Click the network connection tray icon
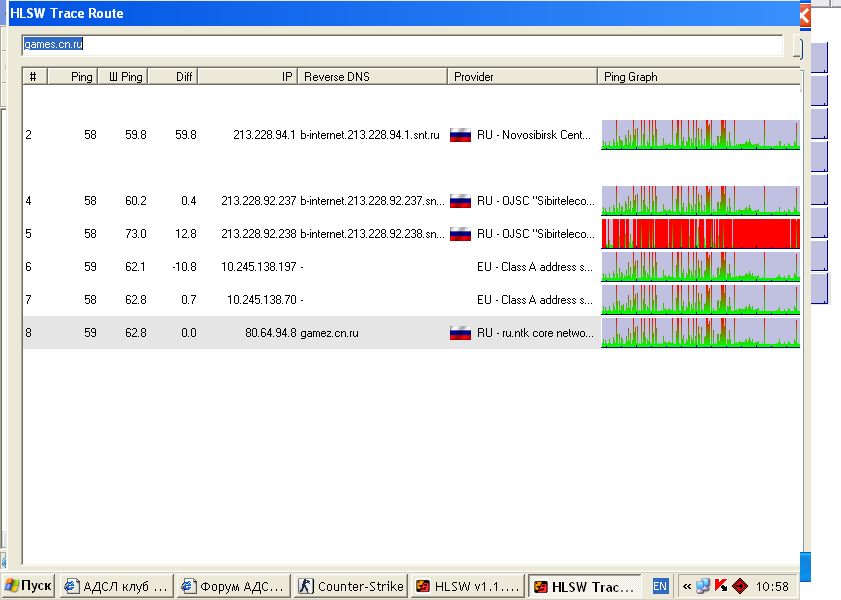The height and width of the screenshot is (600, 841). point(704,586)
